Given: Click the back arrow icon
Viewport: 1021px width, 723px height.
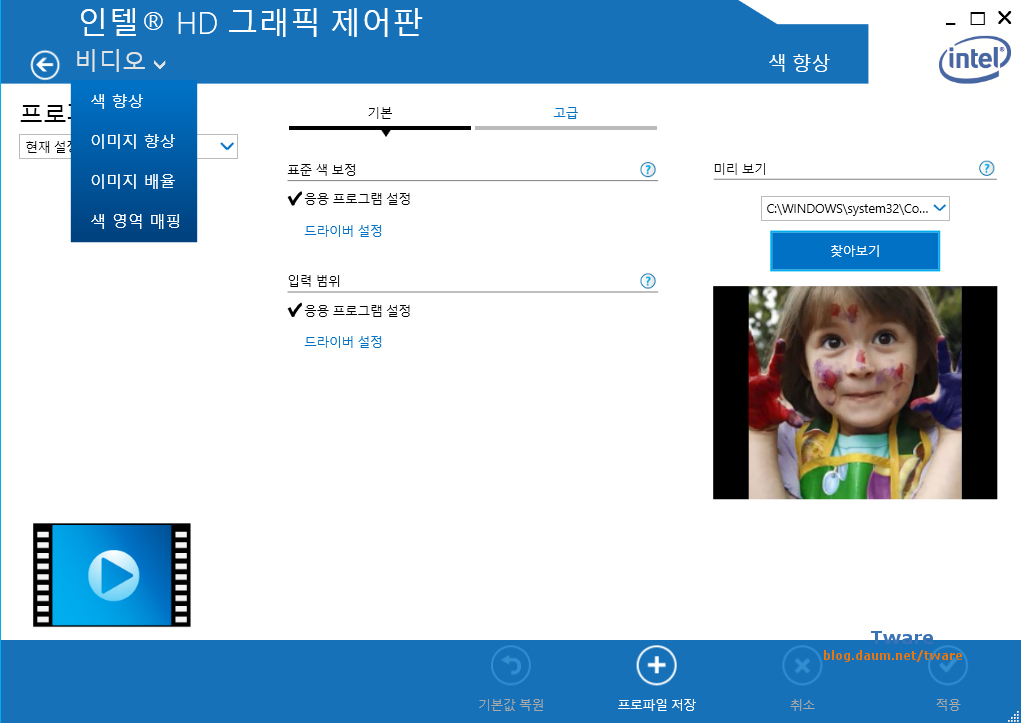Looking at the screenshot, I should [x=45, y=64].
